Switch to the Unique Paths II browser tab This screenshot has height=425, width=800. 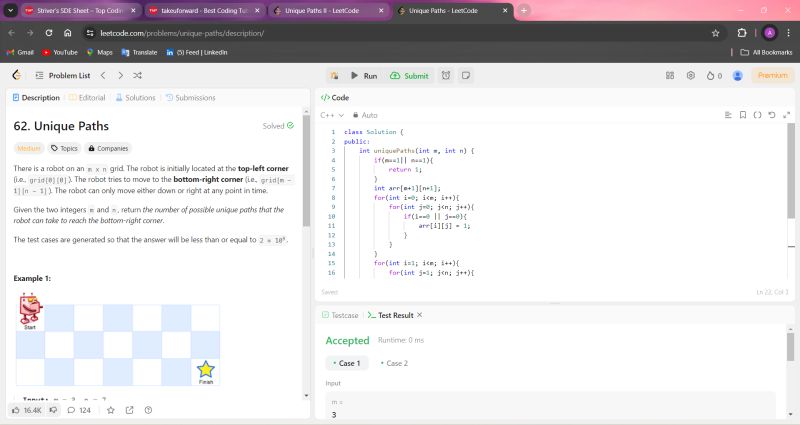[322, 10]
